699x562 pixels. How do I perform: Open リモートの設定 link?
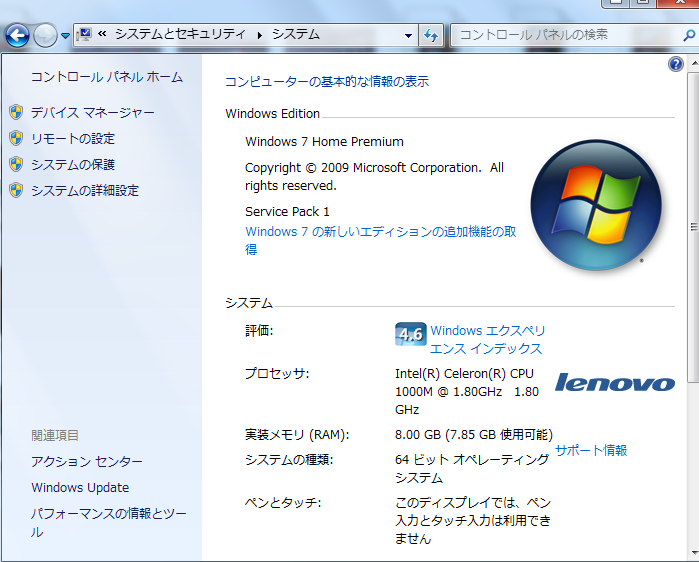[x=72, y=138]
